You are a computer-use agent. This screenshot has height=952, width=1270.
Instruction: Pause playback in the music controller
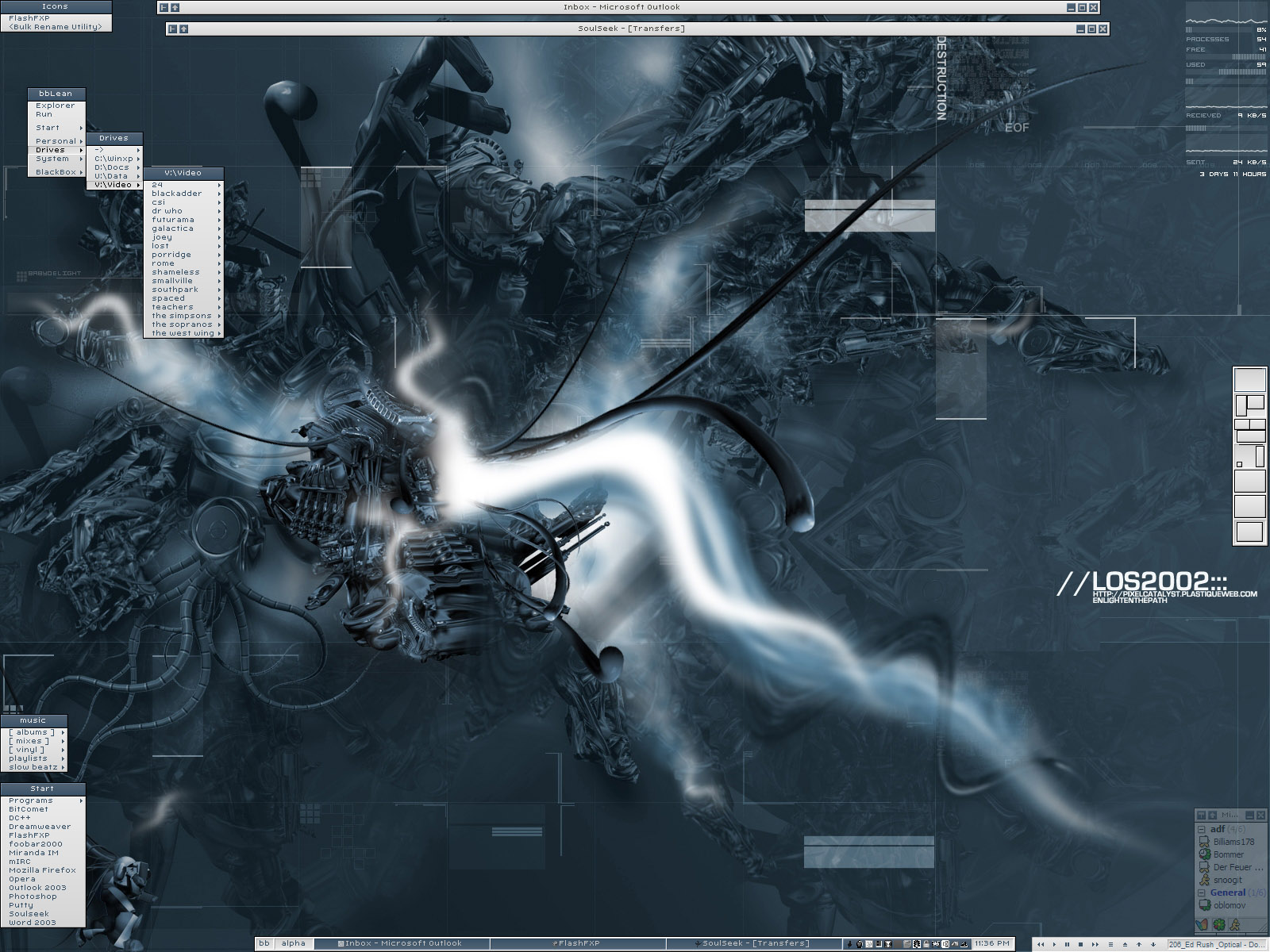pos(1067,944)
